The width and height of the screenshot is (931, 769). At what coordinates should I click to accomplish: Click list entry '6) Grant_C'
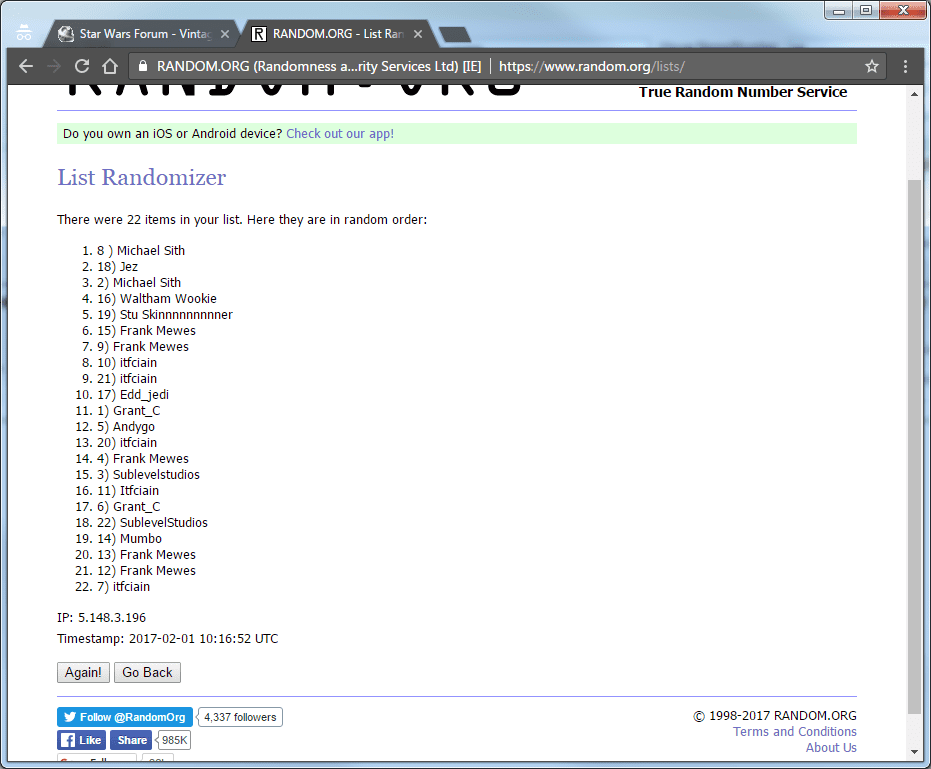tap(128, 507)
